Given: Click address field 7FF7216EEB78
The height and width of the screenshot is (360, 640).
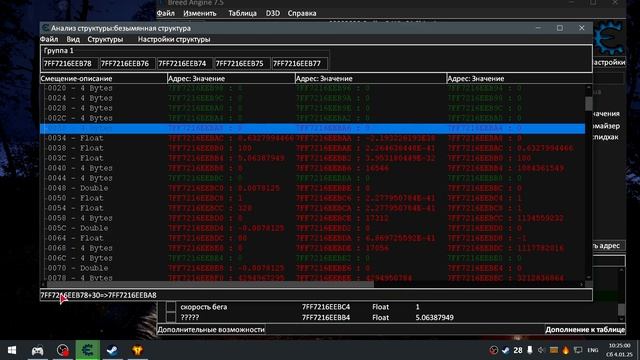Looking at the screenshot, I should tap(70, 64).
